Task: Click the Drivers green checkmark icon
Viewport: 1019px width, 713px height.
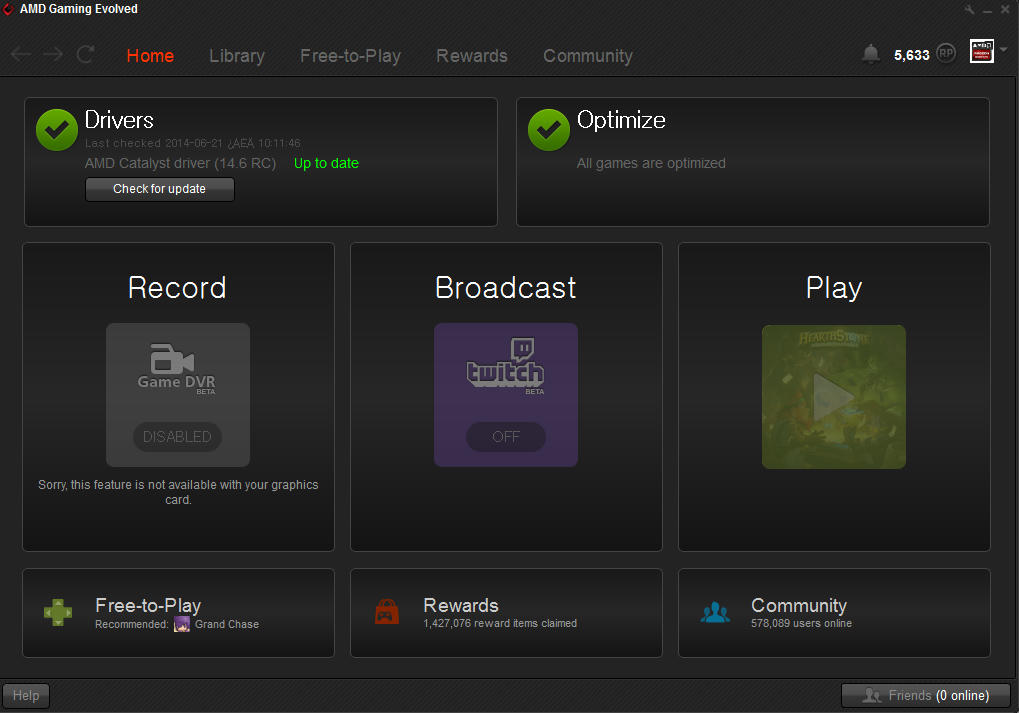Action: pyautogui.click(x=57, y=130)
